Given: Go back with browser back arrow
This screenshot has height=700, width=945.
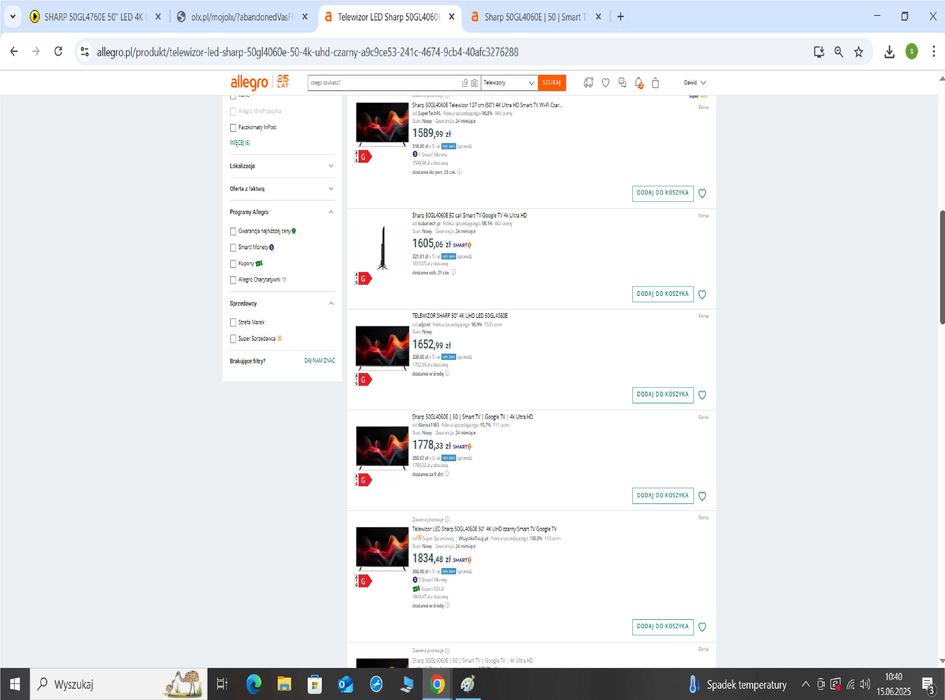Looking at the screenshot, I should 14,52.
